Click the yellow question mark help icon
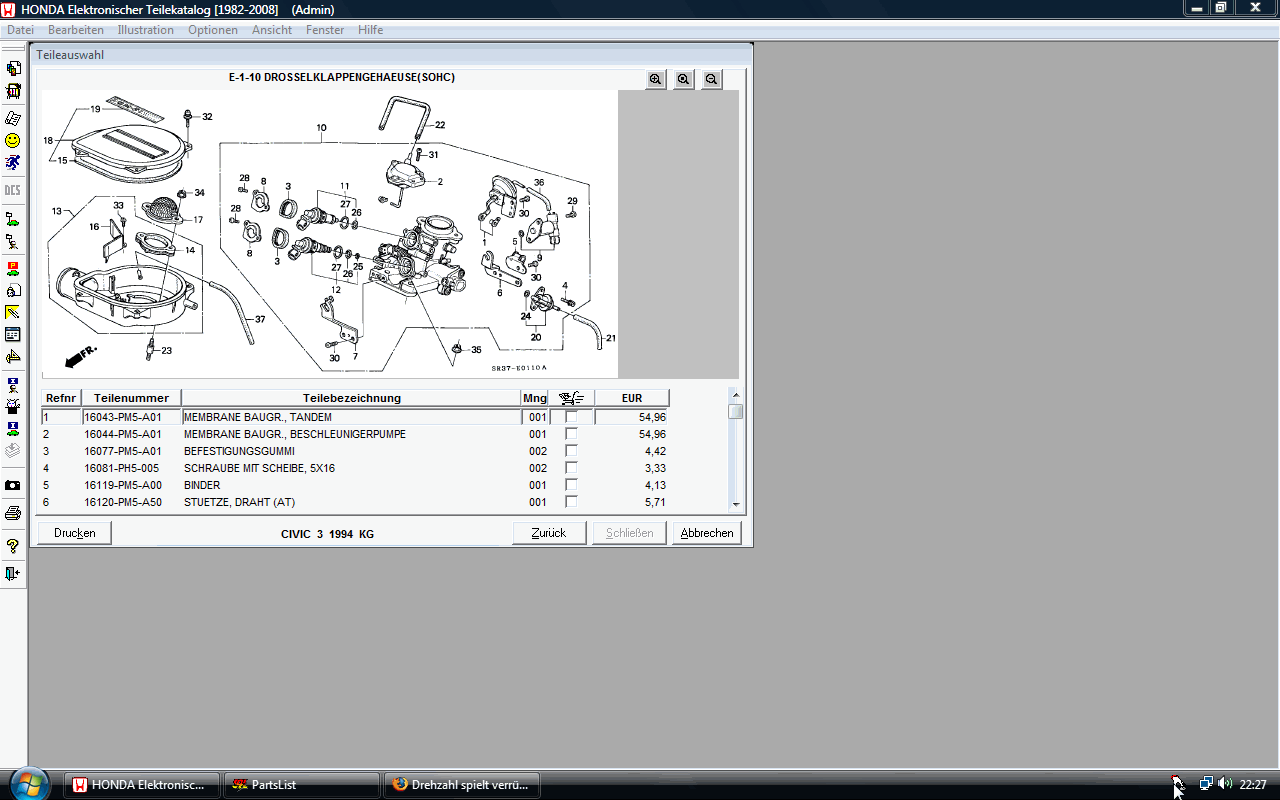The width and height of the screenshot is (1280, 800). pos(13,546)
